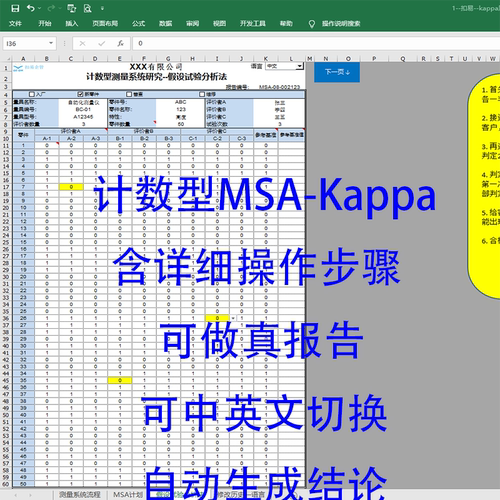The image size is (500, 500).
Task: Click the yellow highlighted cell in part 26 row
Action: pyautogui.click(x=217, y=318)
